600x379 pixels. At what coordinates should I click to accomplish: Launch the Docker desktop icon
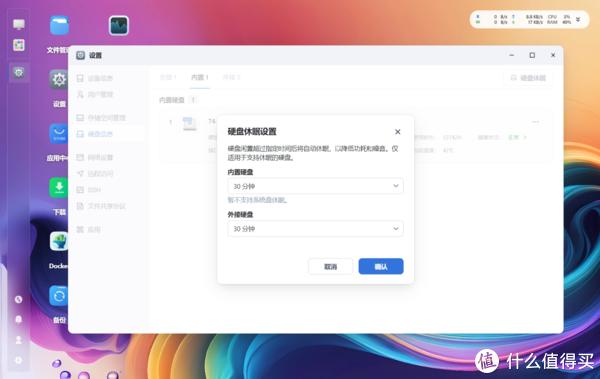click(x=59, y=242)
